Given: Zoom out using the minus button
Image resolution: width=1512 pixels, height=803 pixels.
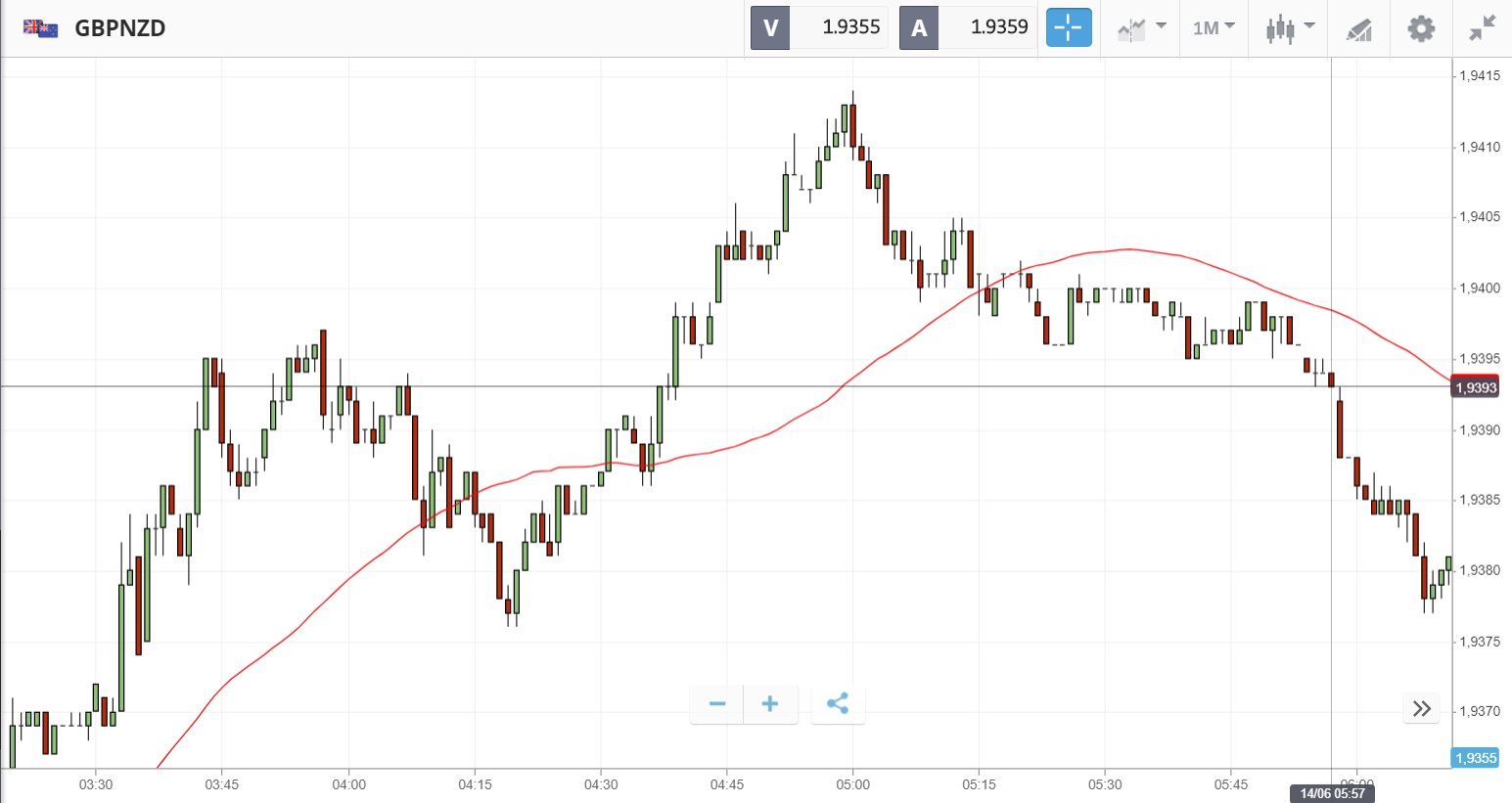Looking at the screenshot, I should tap(717, 703).
